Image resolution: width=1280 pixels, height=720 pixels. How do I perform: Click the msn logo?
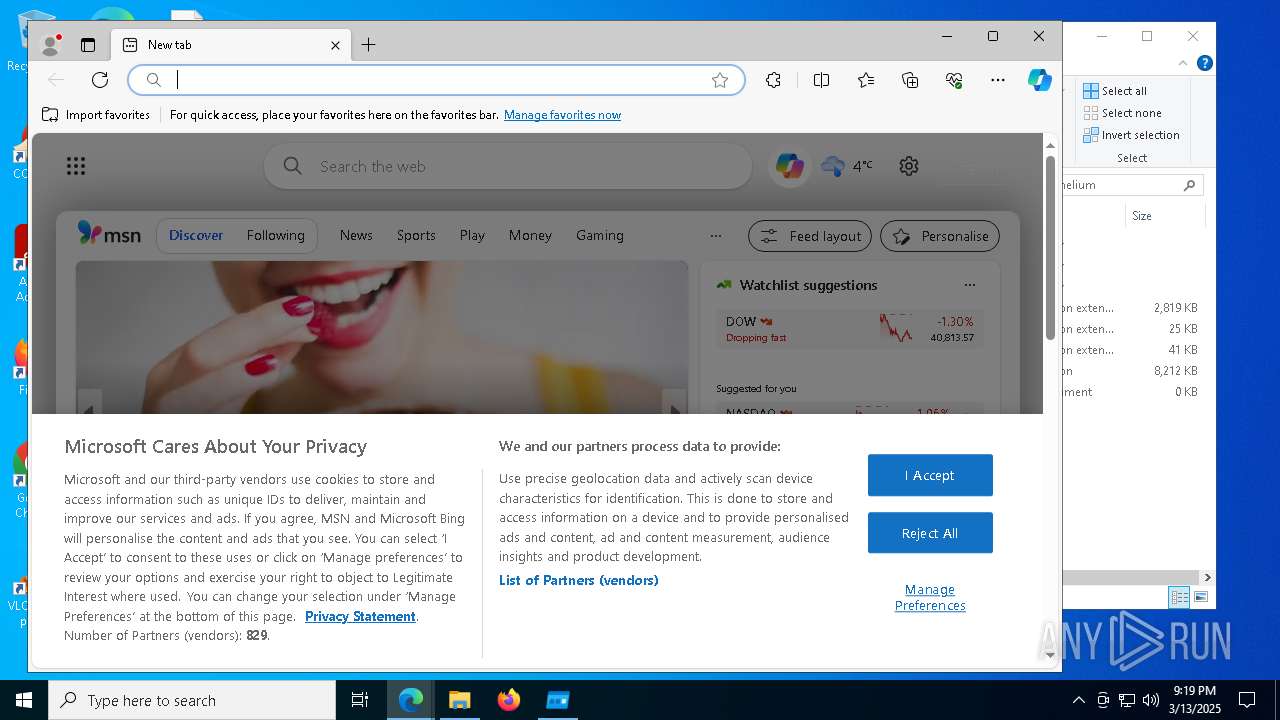click(x=109, y=234)
